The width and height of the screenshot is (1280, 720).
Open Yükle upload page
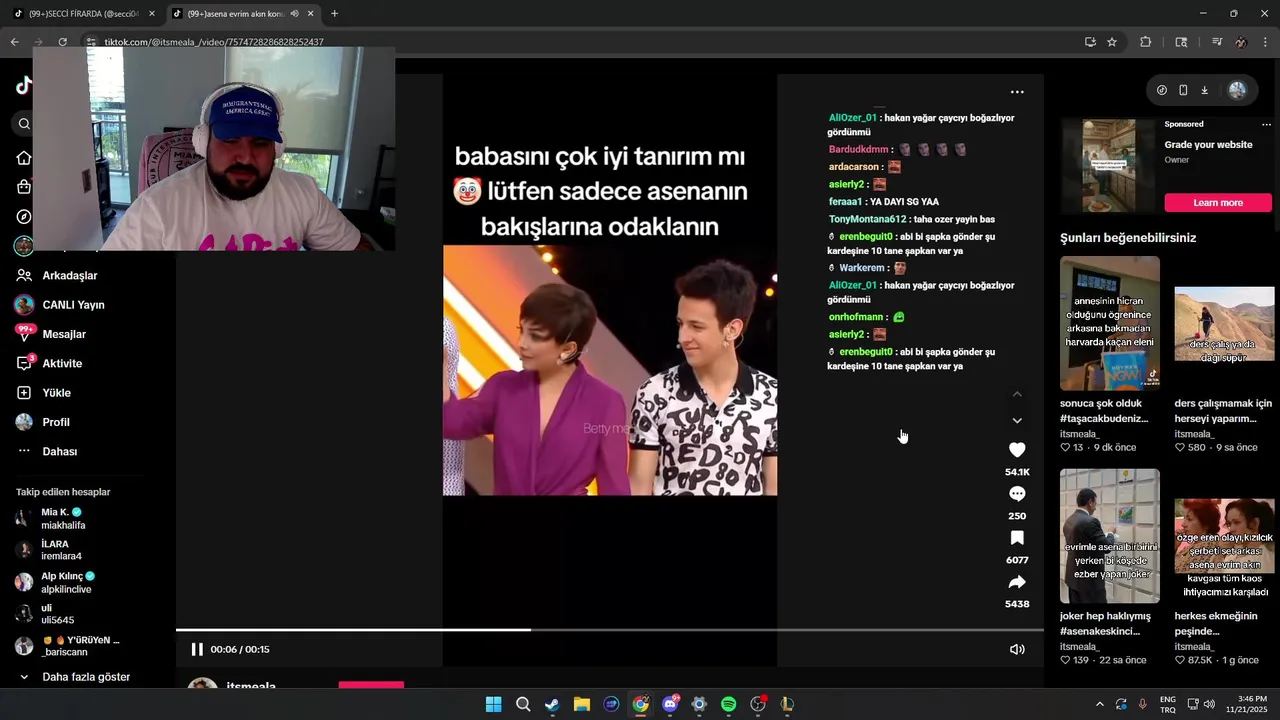(x=44, y=393)
